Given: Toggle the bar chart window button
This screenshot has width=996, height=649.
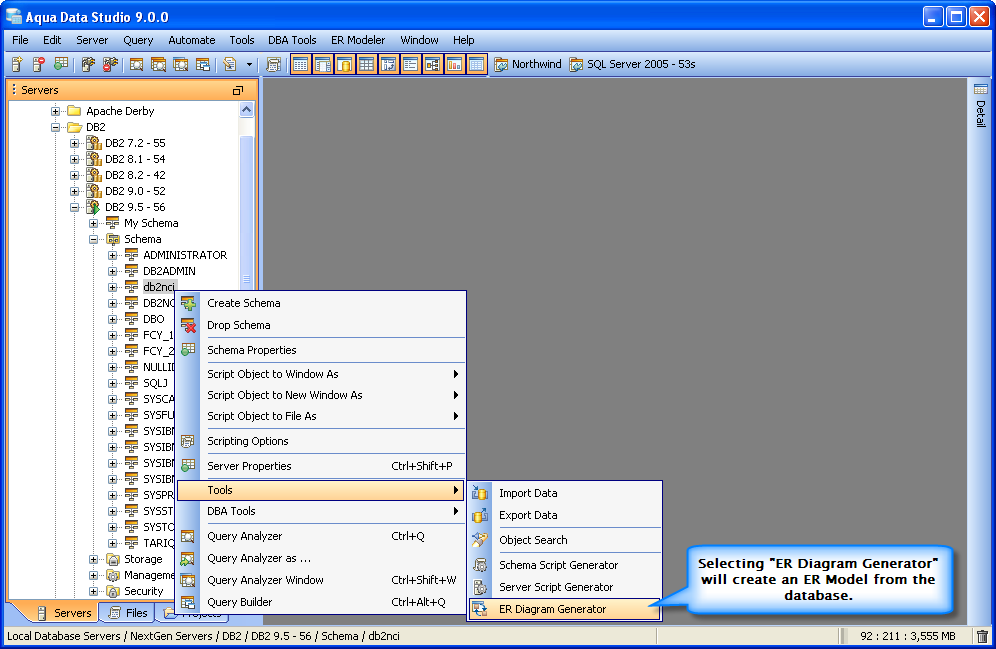Looking at the screenshot, I should point(454,64).
